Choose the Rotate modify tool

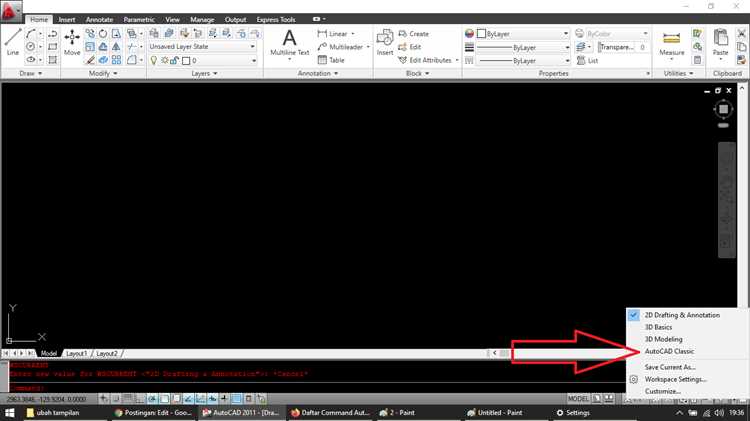click(103, 33)
